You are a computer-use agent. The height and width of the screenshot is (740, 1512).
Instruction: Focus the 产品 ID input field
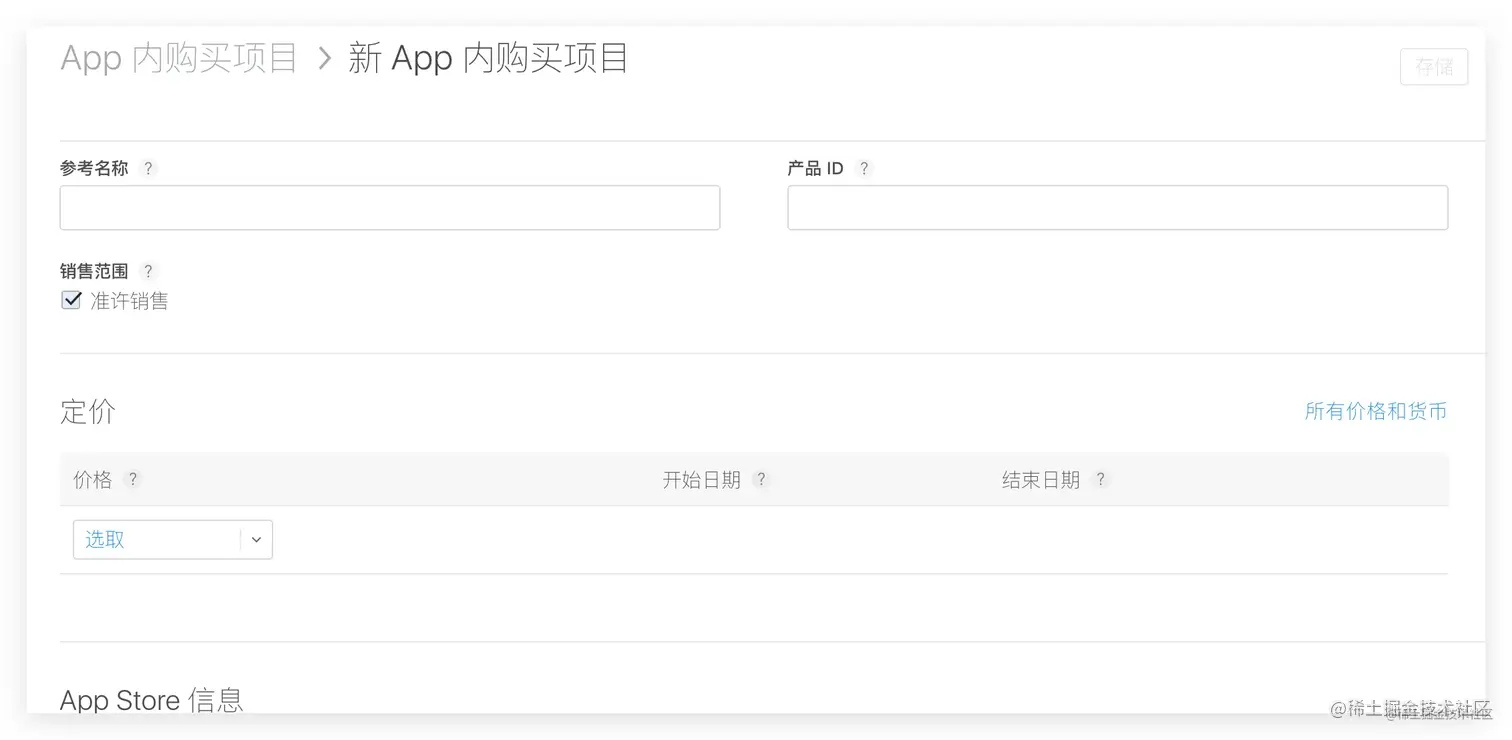pos(1118,207)
